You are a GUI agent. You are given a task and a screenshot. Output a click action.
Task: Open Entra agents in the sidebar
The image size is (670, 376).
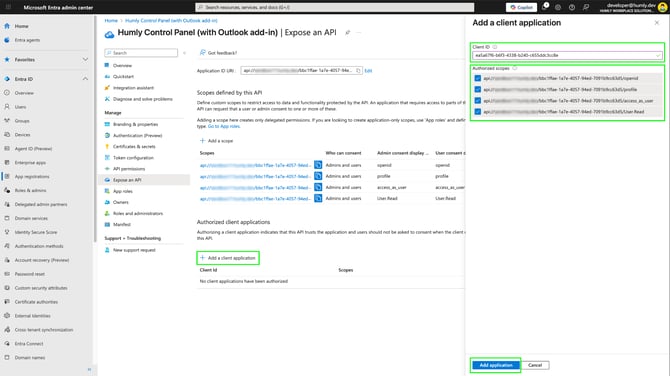point(27,40)
